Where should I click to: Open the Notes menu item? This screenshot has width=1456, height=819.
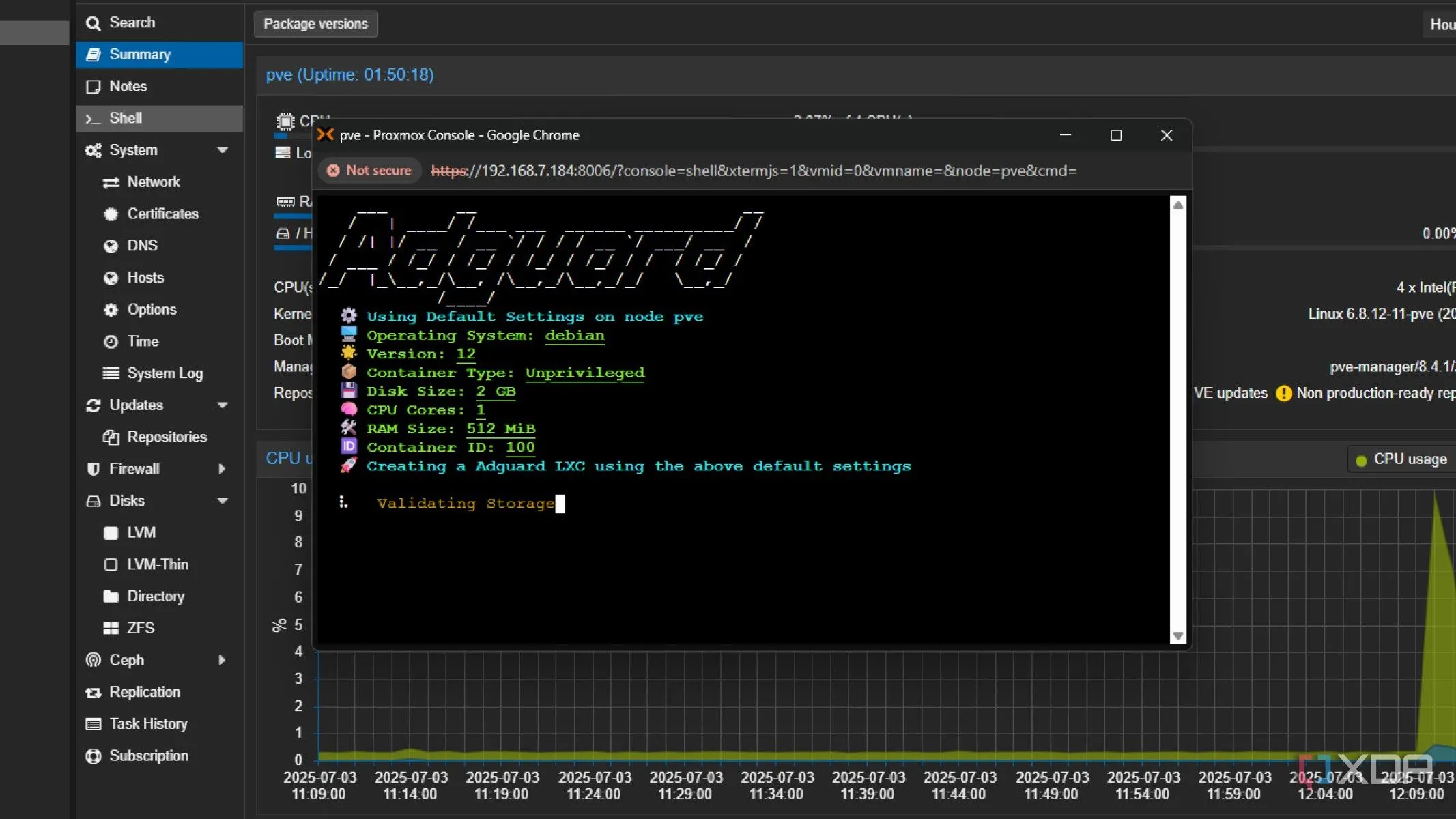click(159, 87)
